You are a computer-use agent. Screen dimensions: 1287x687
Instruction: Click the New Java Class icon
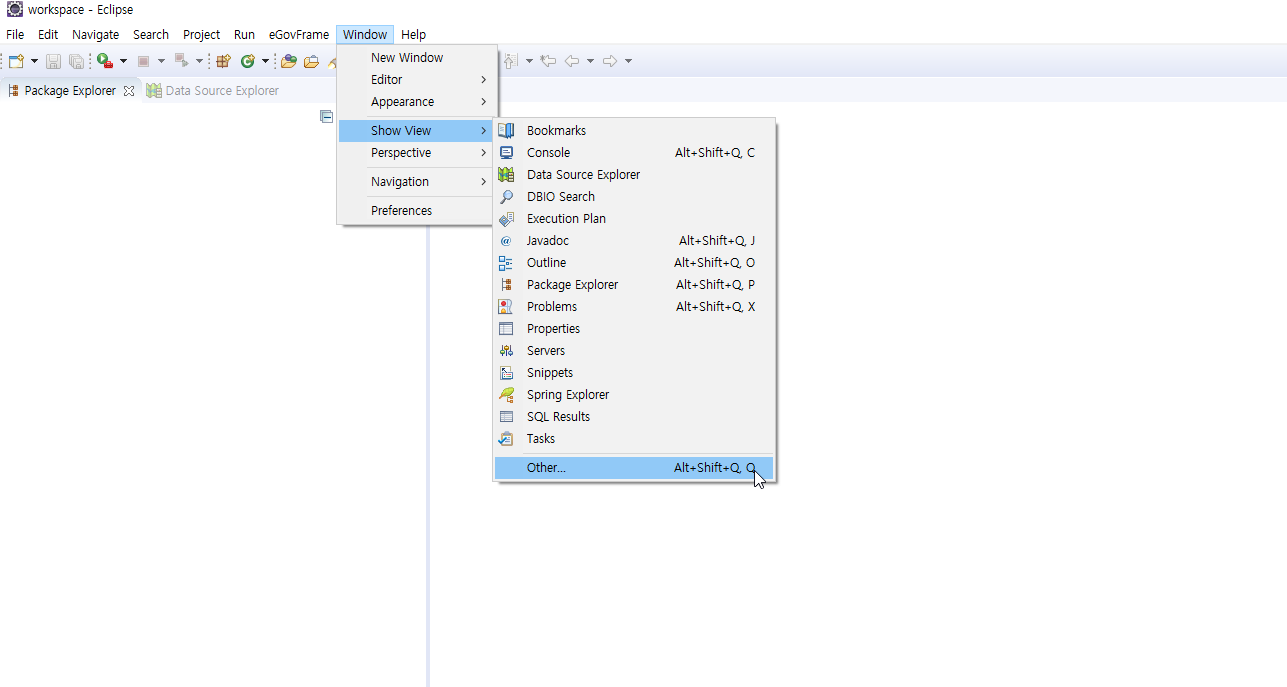[x=247, y=61]
